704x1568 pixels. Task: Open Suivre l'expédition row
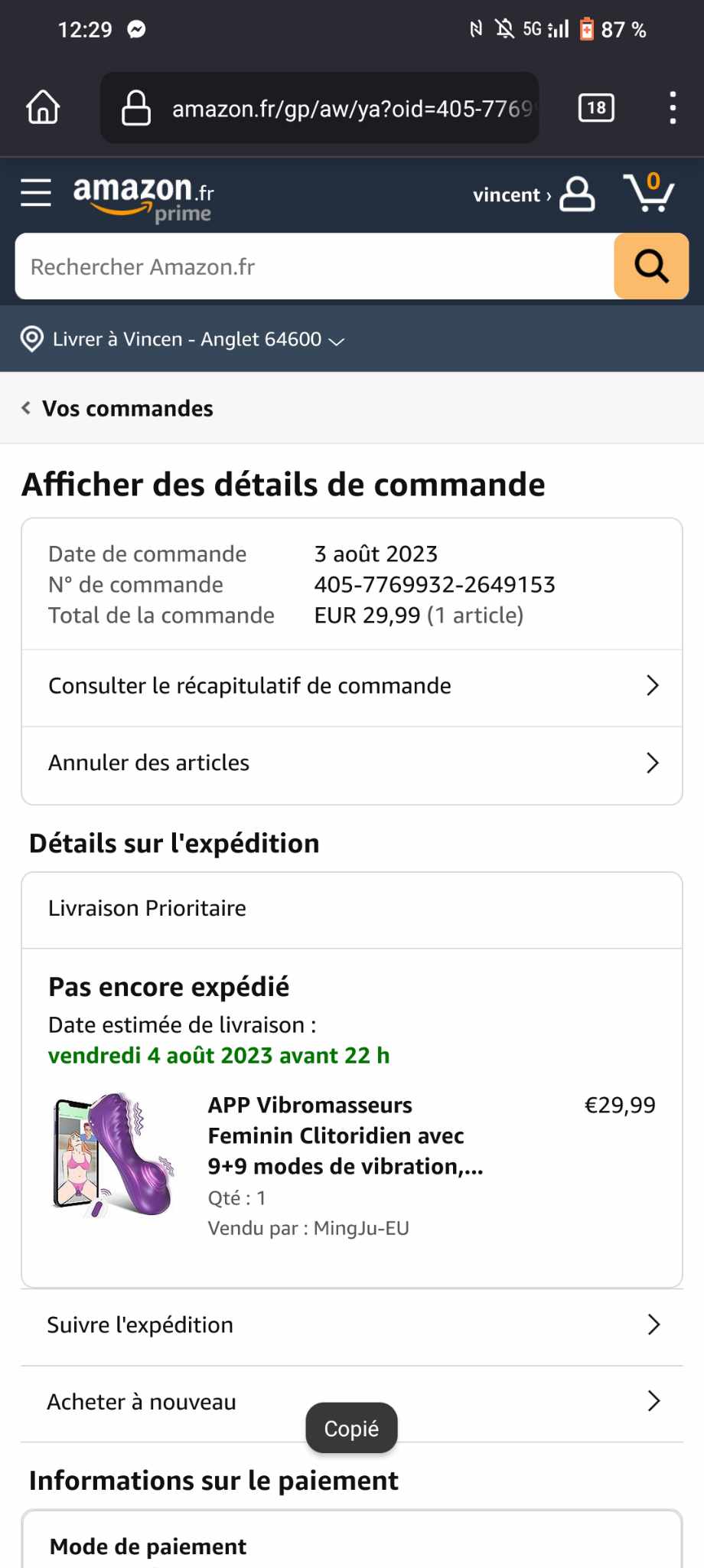pos(352,1325)
